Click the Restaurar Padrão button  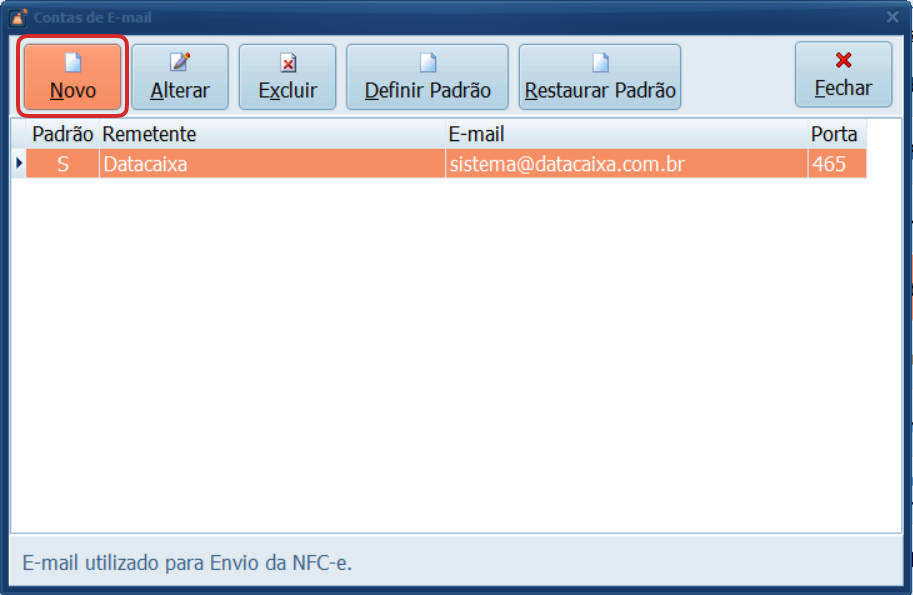pos(600,77)
